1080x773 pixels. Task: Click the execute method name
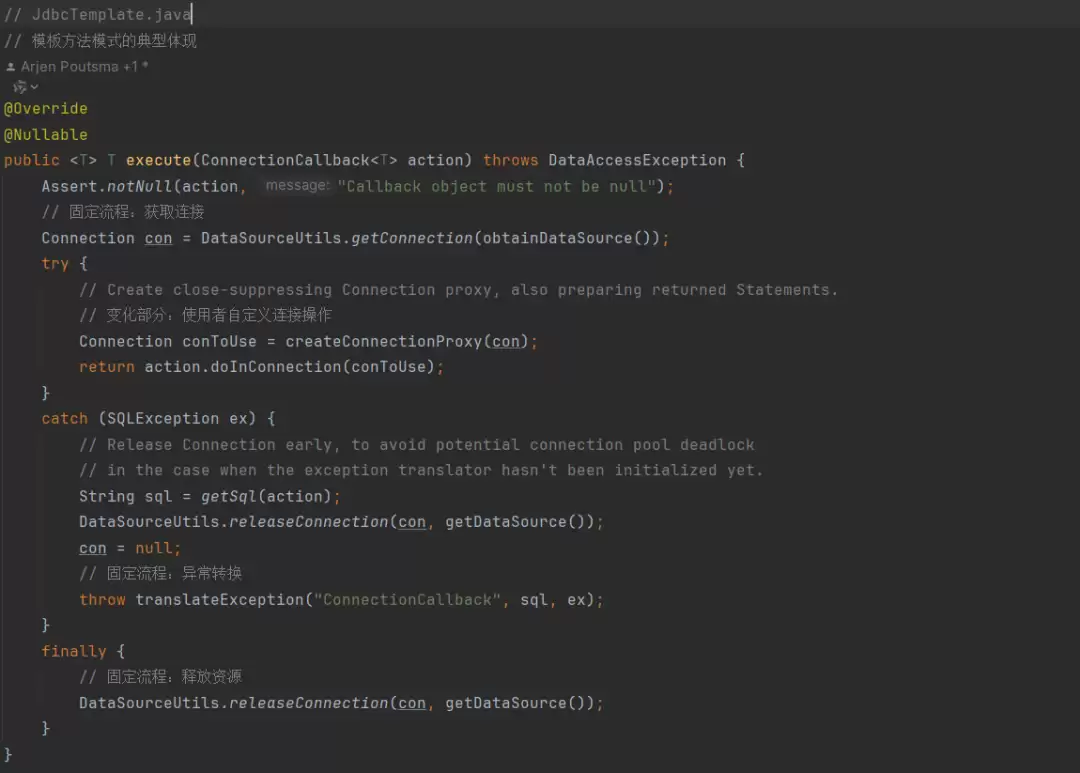click(158, 161)
